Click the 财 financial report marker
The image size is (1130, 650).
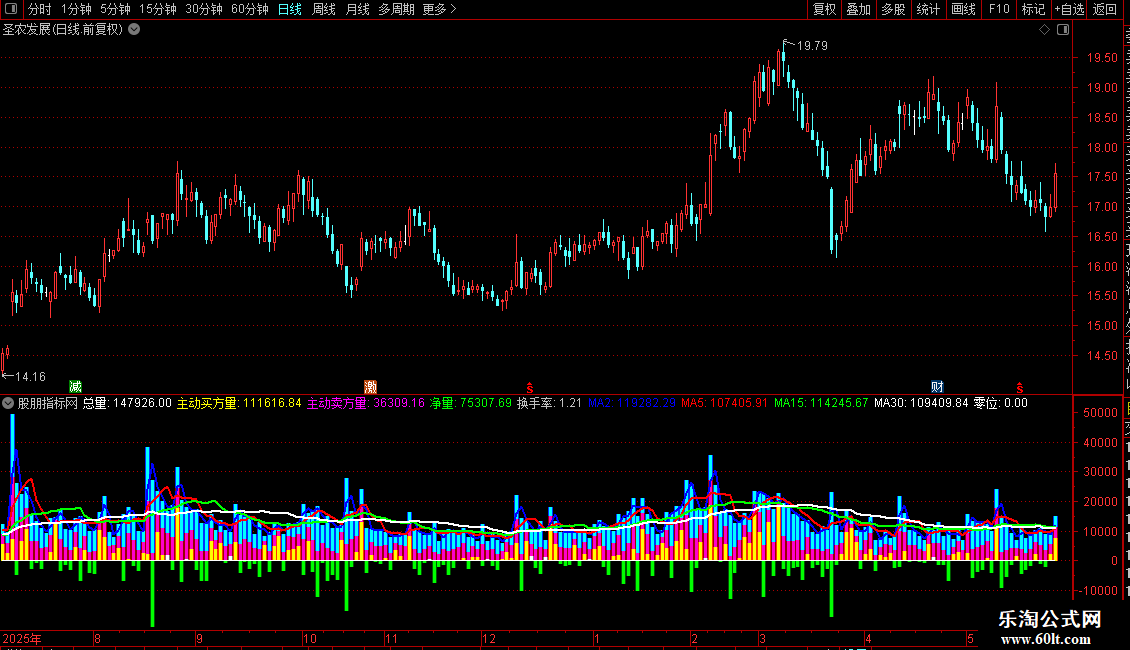pyautogui.click(x=937, y=387)
